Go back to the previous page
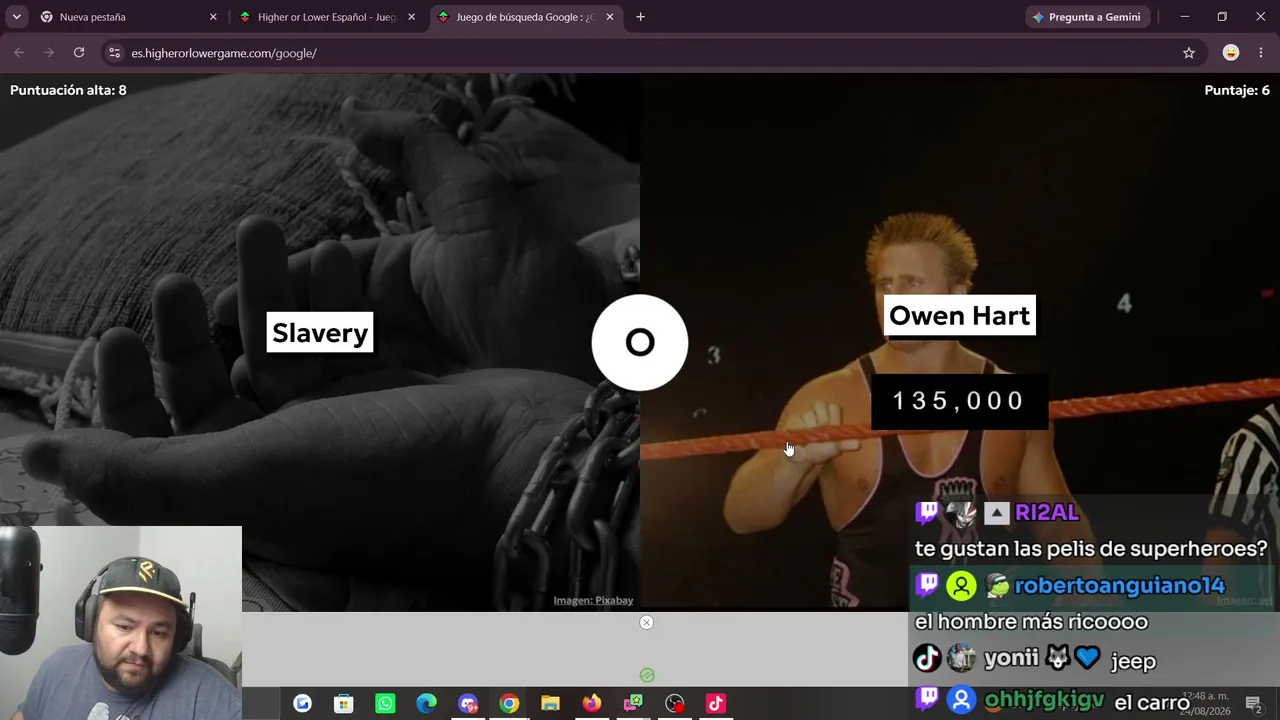The height and width of the screenshot is (720, 1280). pos(19,53)
